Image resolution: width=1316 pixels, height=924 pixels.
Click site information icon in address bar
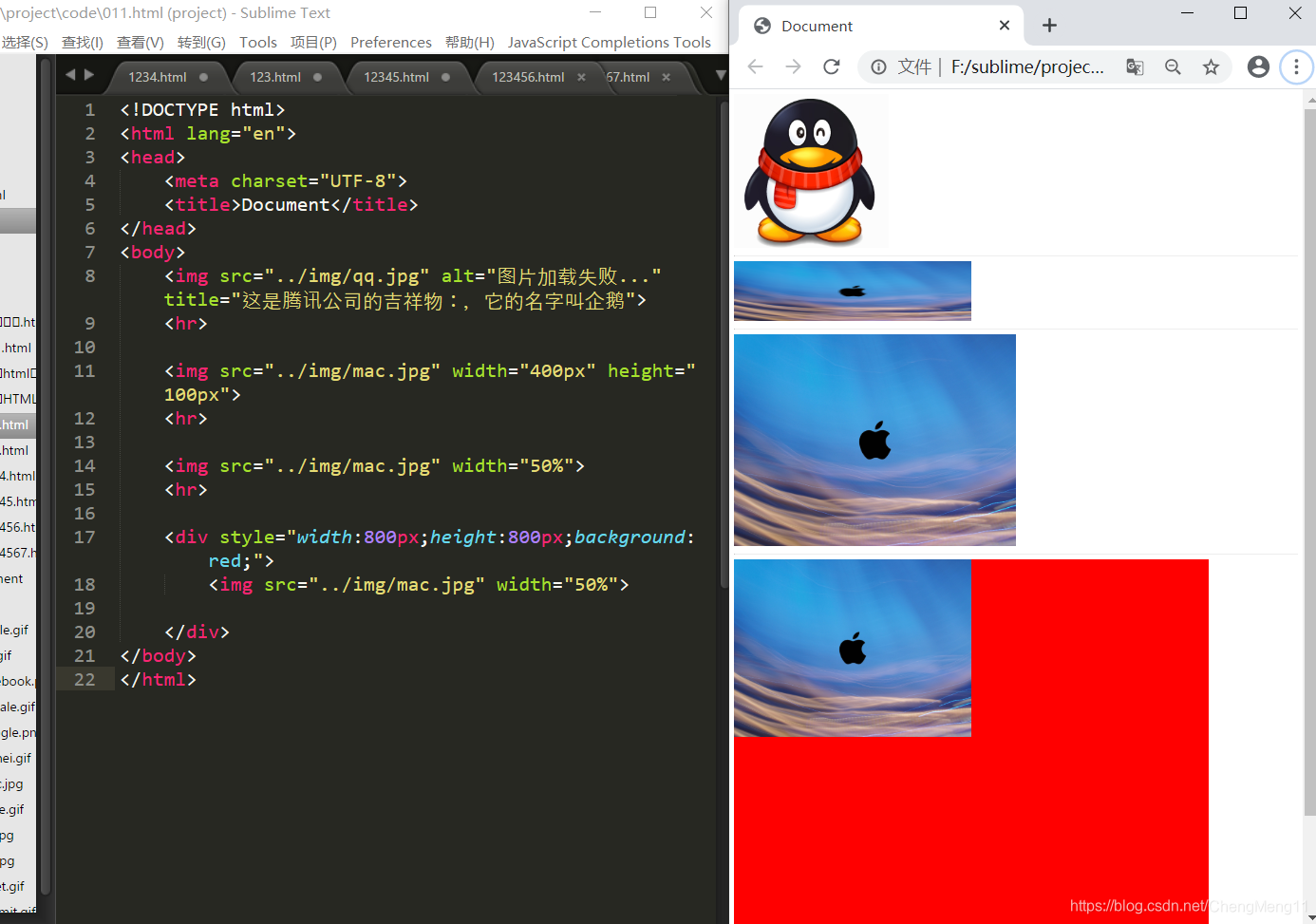879,66
